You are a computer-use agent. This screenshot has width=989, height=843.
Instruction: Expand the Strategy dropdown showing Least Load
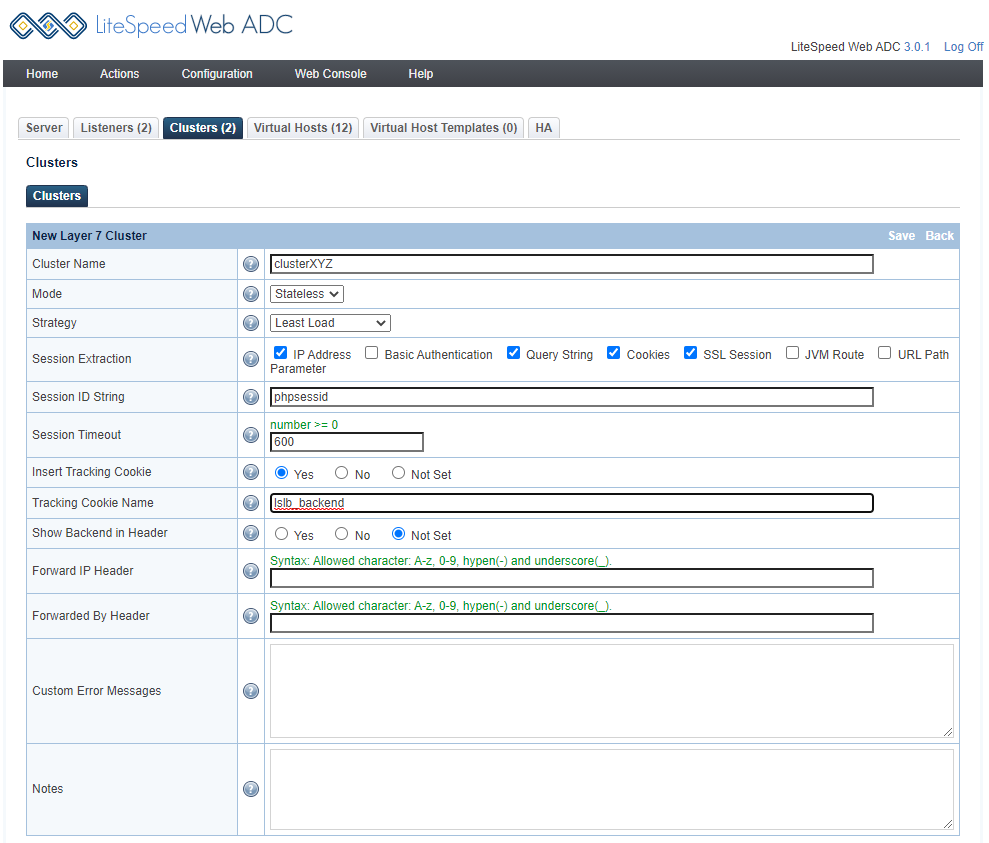[330, 323]
